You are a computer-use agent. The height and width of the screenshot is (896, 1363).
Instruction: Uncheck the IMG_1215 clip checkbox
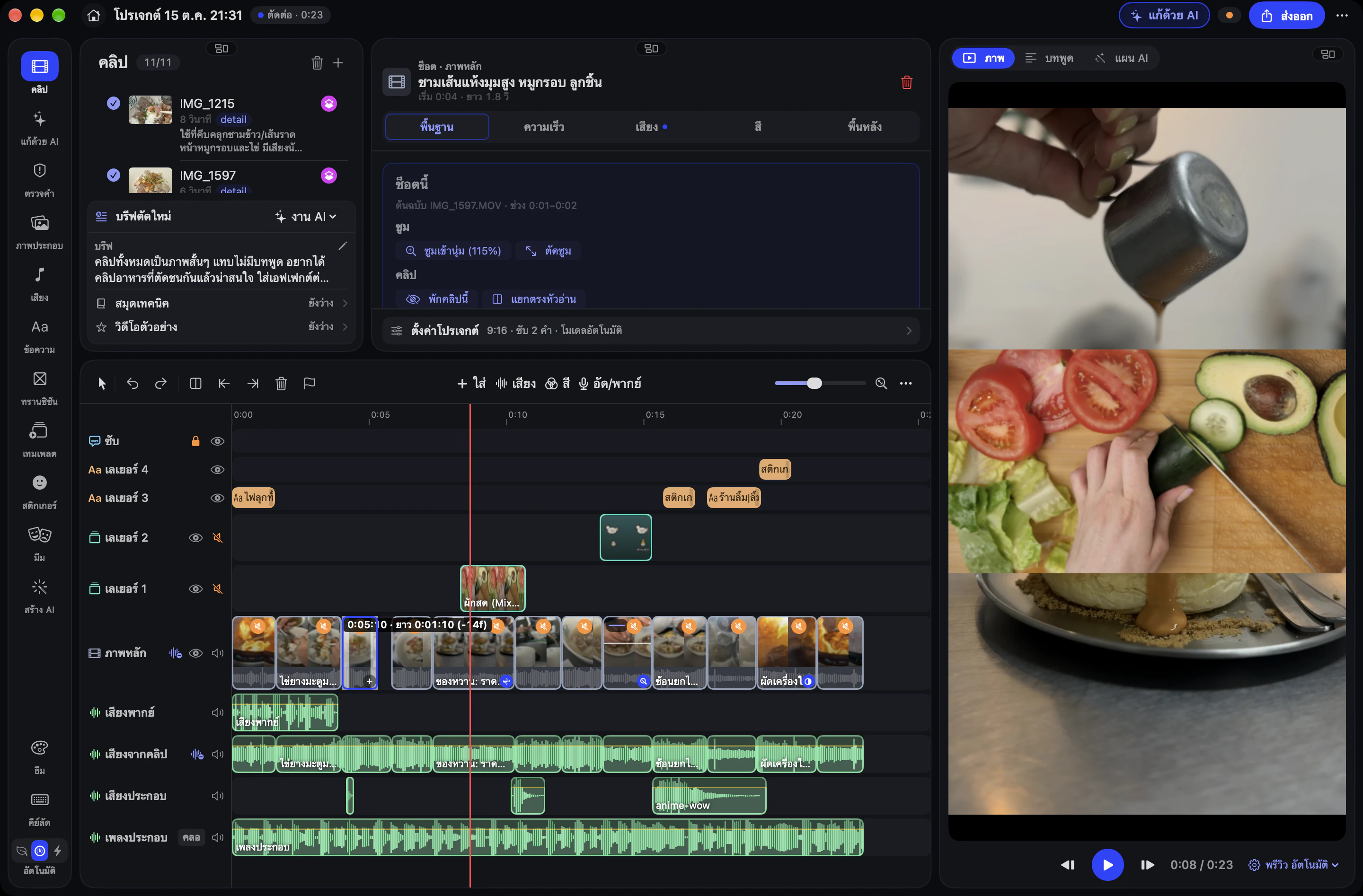(x=114, y=103)
